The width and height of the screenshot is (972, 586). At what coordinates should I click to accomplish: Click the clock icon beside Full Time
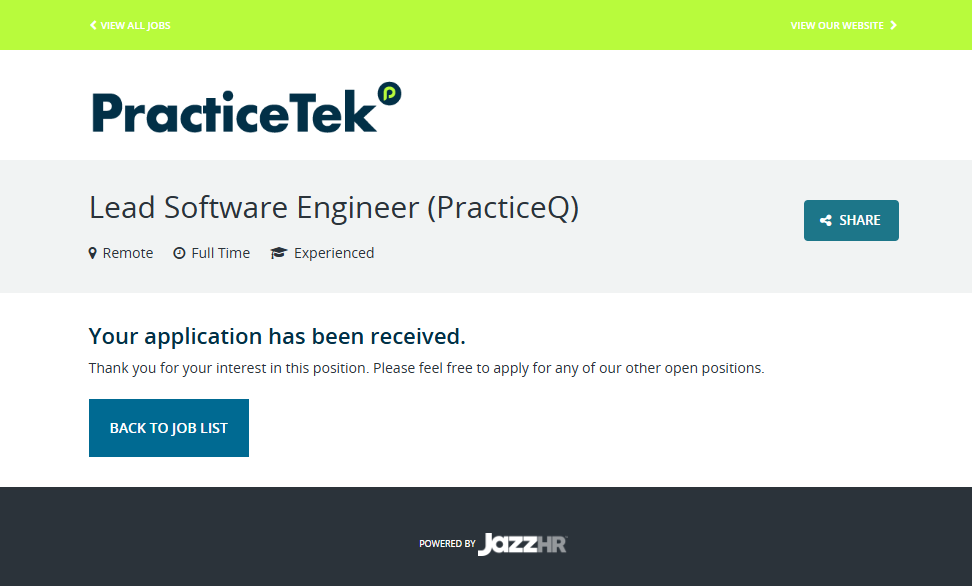coord(179,253)
